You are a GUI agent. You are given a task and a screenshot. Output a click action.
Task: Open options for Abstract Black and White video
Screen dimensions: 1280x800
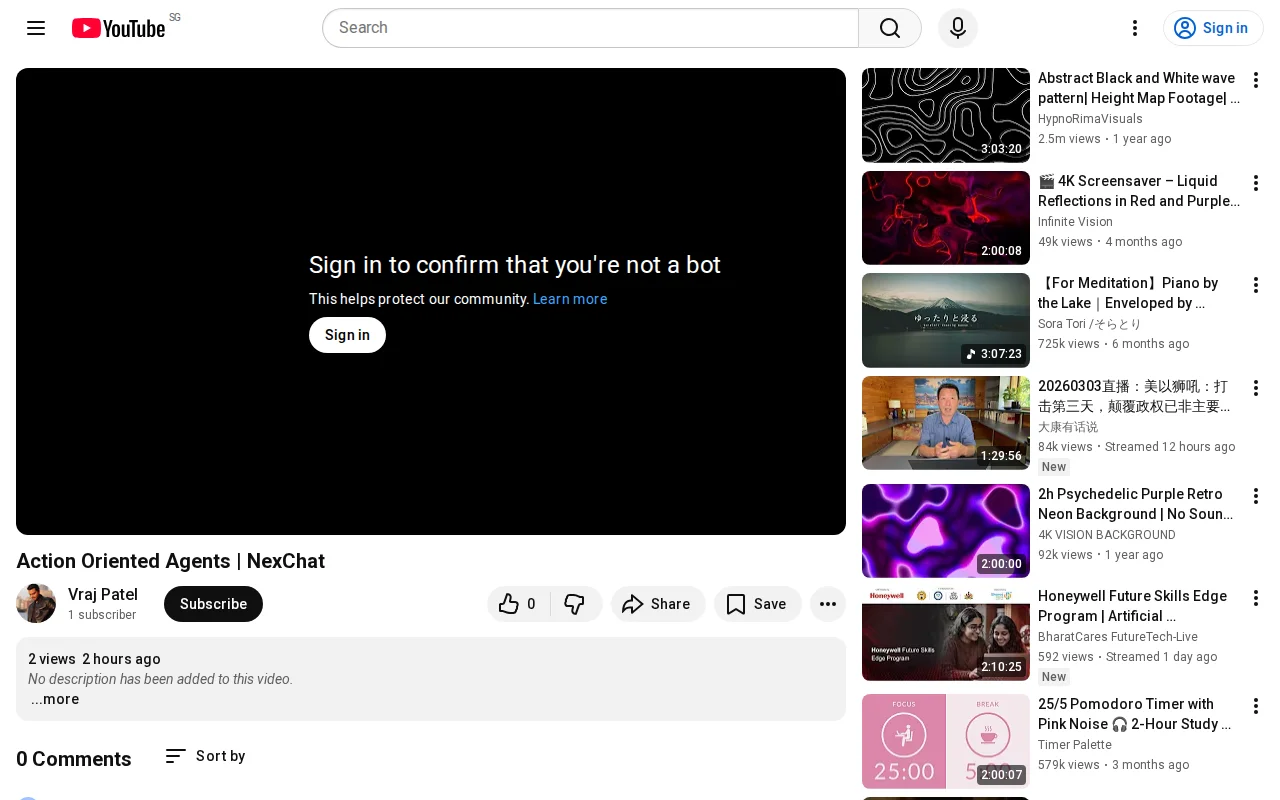tap(1256, 80)
